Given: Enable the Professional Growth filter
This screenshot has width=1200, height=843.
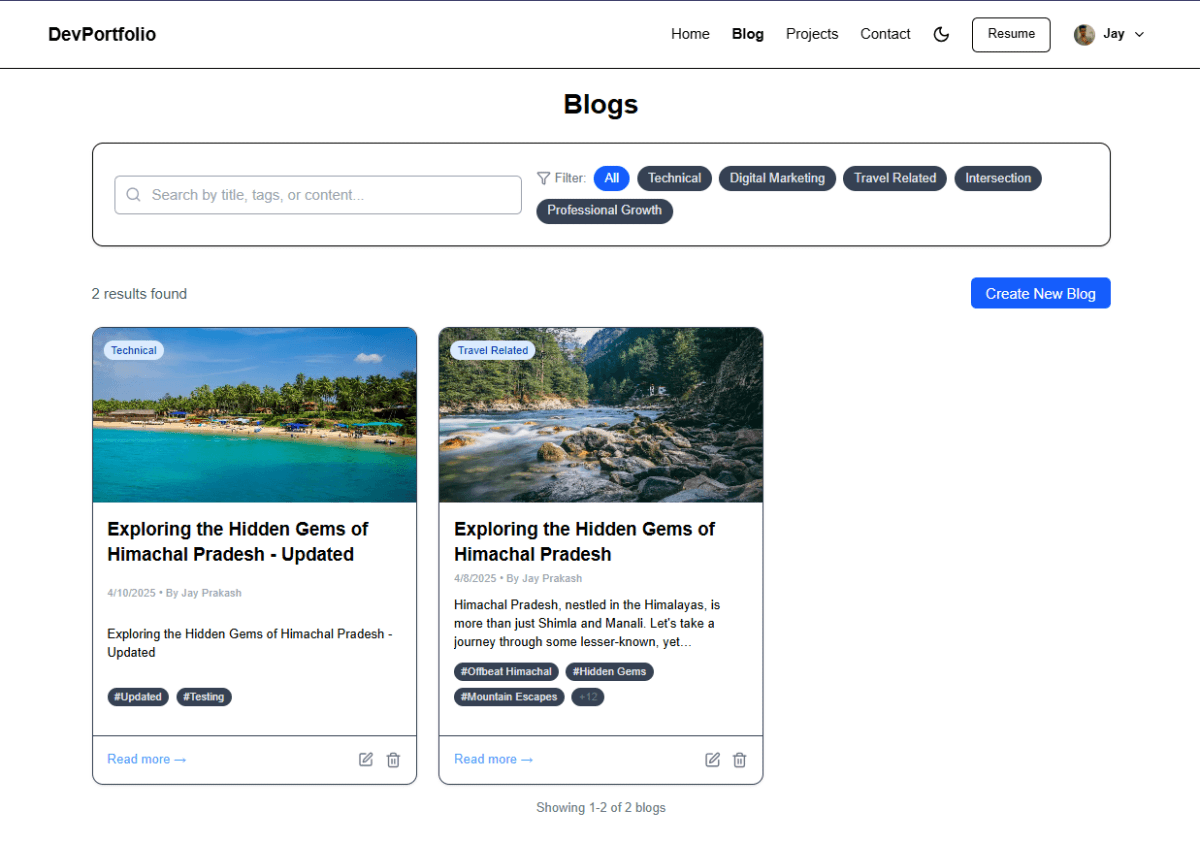Looking at the screenshot, I should tap(604, 210).
